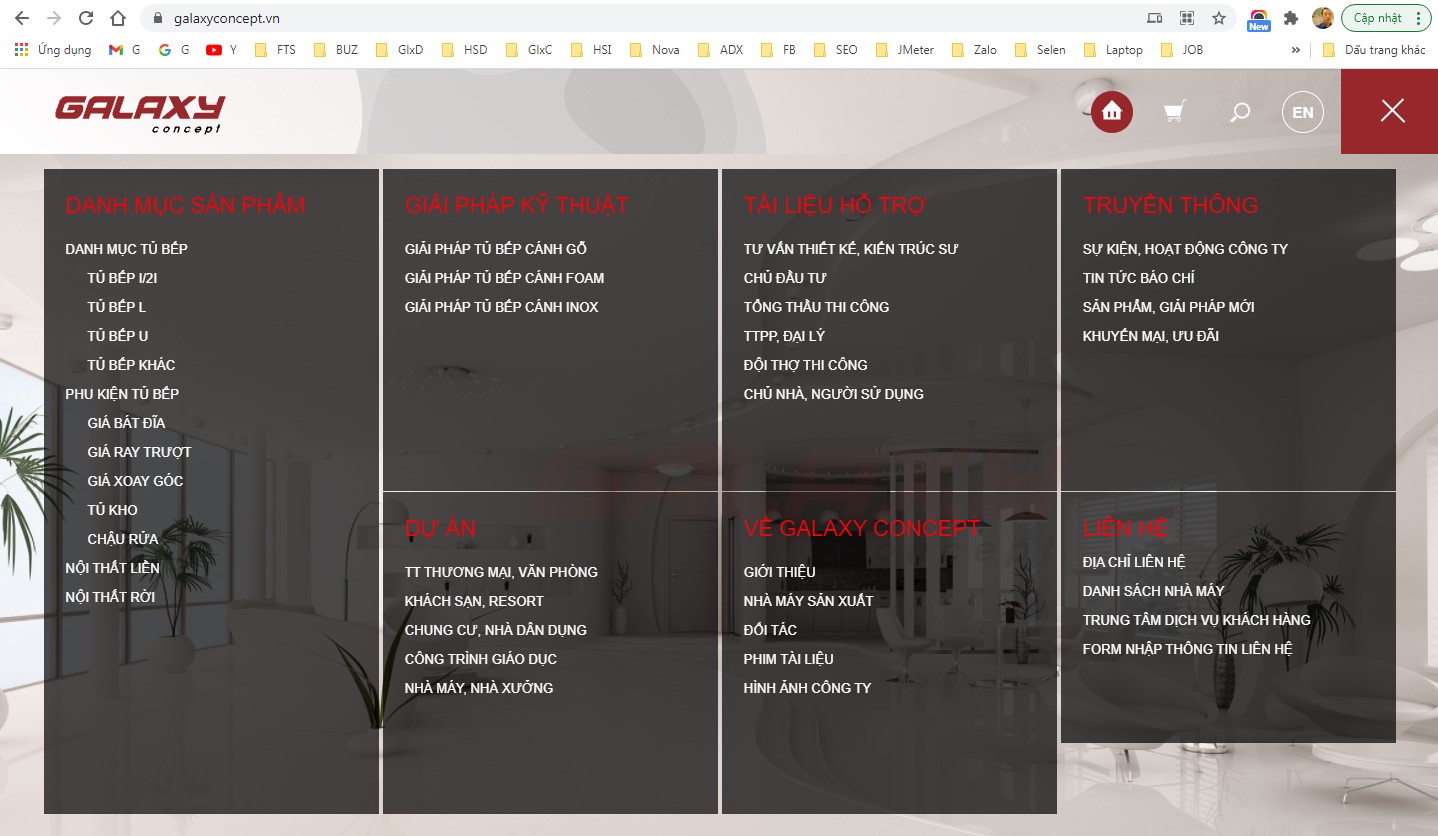Open TỦ KHO link
1438x836 pixels.
[112, 510]
